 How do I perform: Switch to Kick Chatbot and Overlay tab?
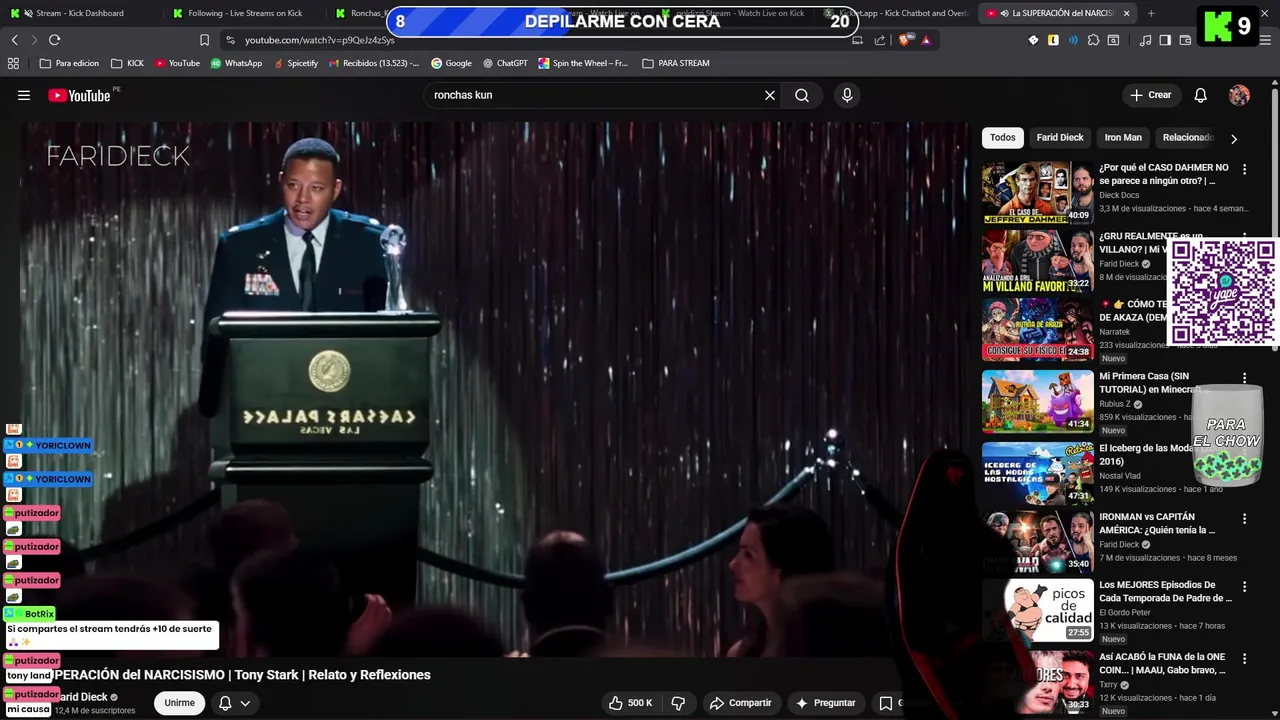900,13
